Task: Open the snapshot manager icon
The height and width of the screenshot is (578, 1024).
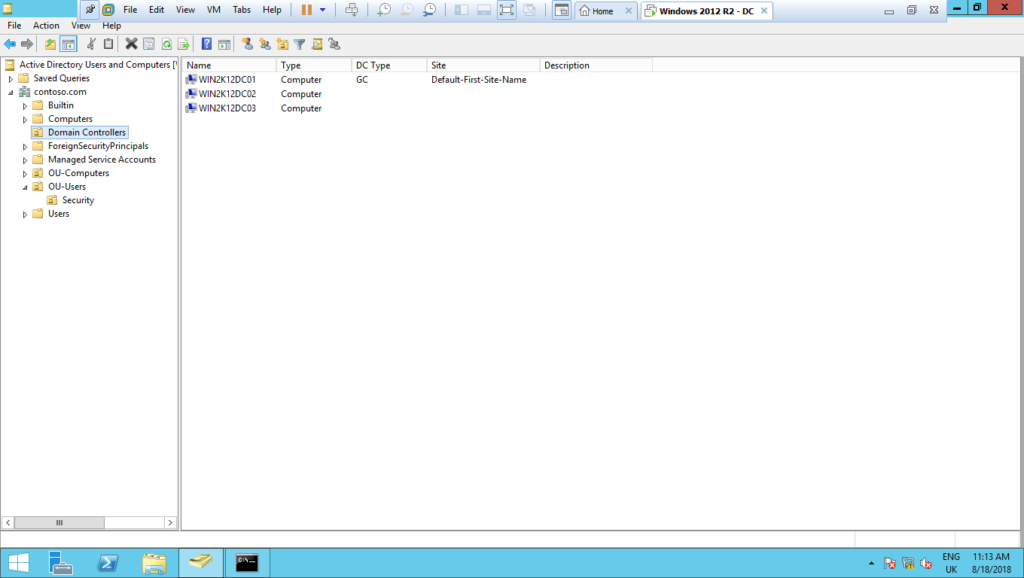Action: 429,10
